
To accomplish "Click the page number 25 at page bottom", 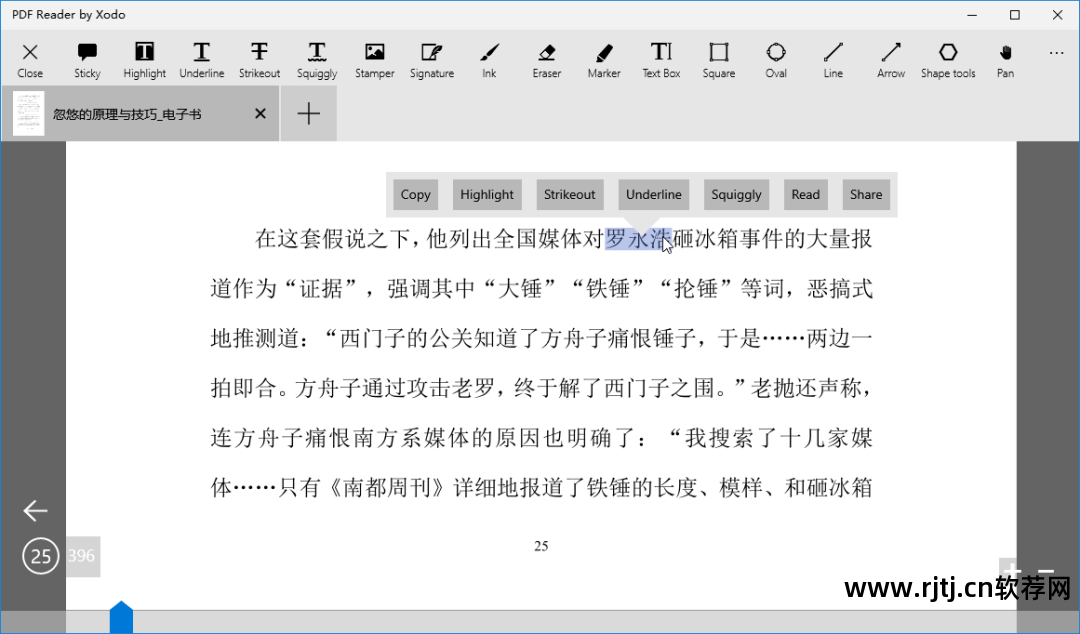I will [x=541, y=546].
